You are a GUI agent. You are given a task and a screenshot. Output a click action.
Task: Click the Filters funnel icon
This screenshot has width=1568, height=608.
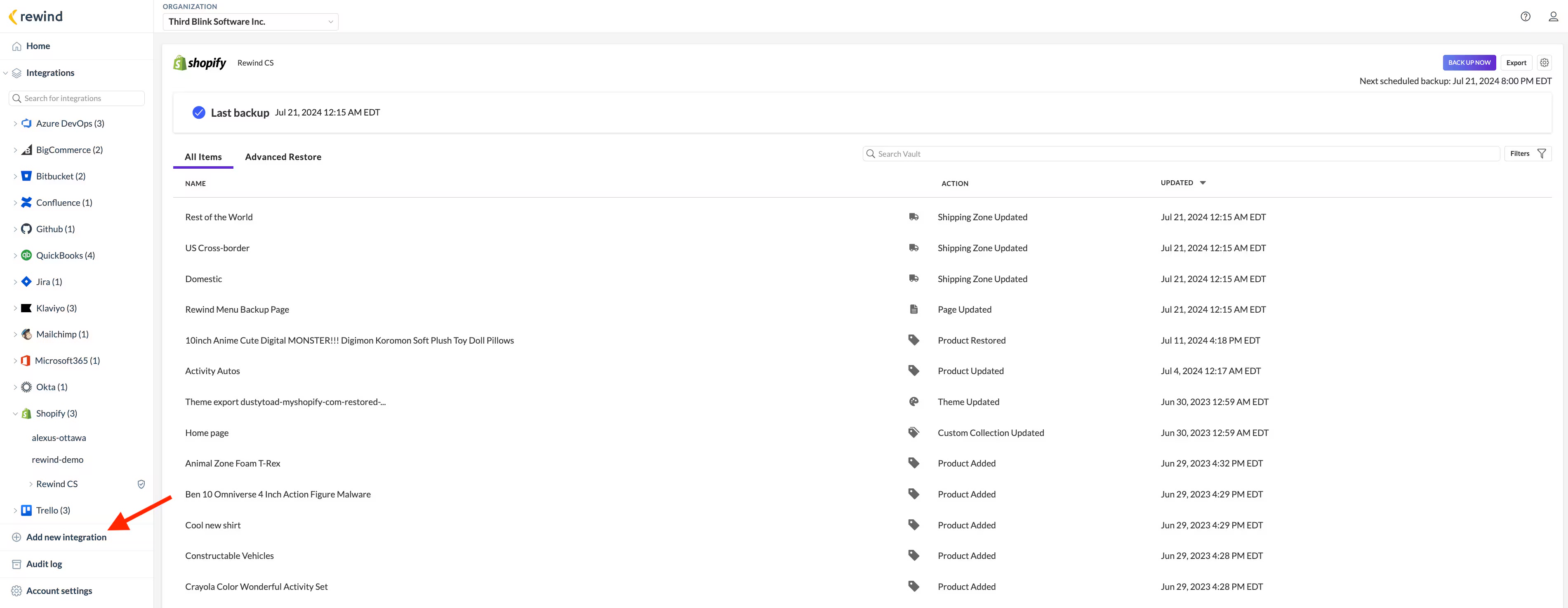tap(1541, 154)
